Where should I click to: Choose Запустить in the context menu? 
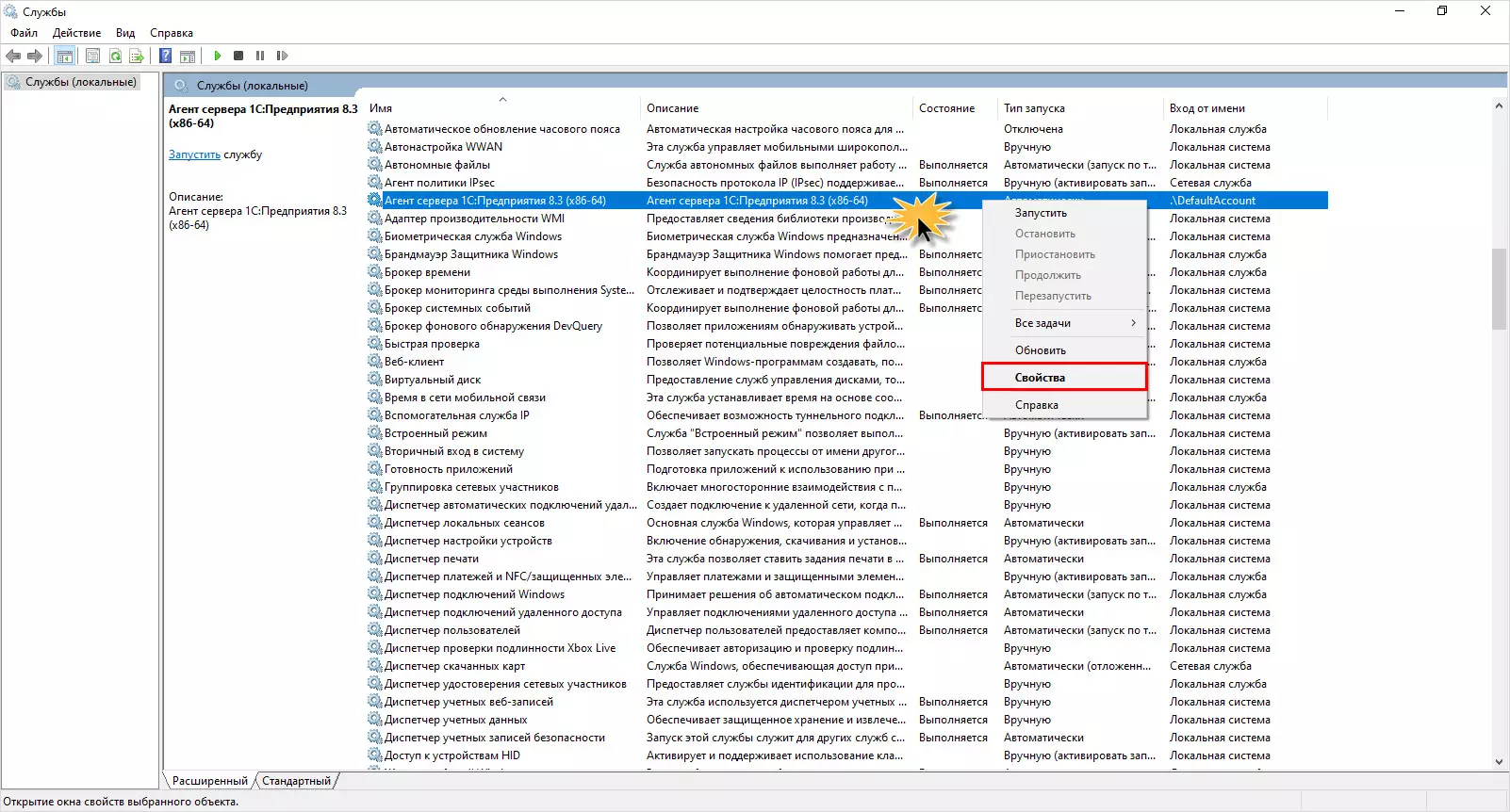1064,213
